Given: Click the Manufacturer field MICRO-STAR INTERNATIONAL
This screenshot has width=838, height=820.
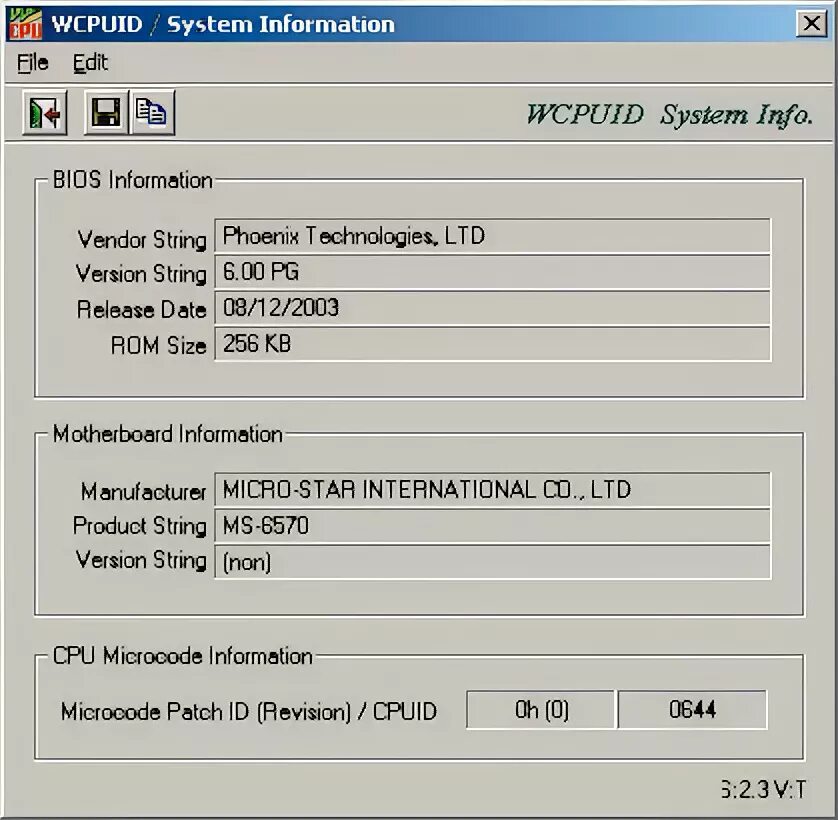Looking at the screenshot, I should 492,490.
